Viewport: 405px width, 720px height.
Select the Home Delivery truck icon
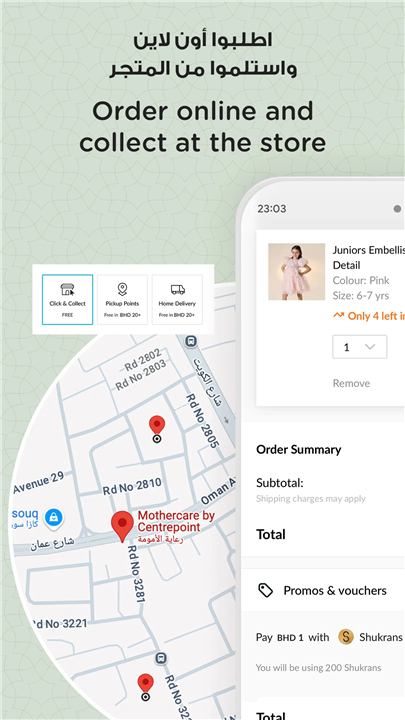coord(177,290)
